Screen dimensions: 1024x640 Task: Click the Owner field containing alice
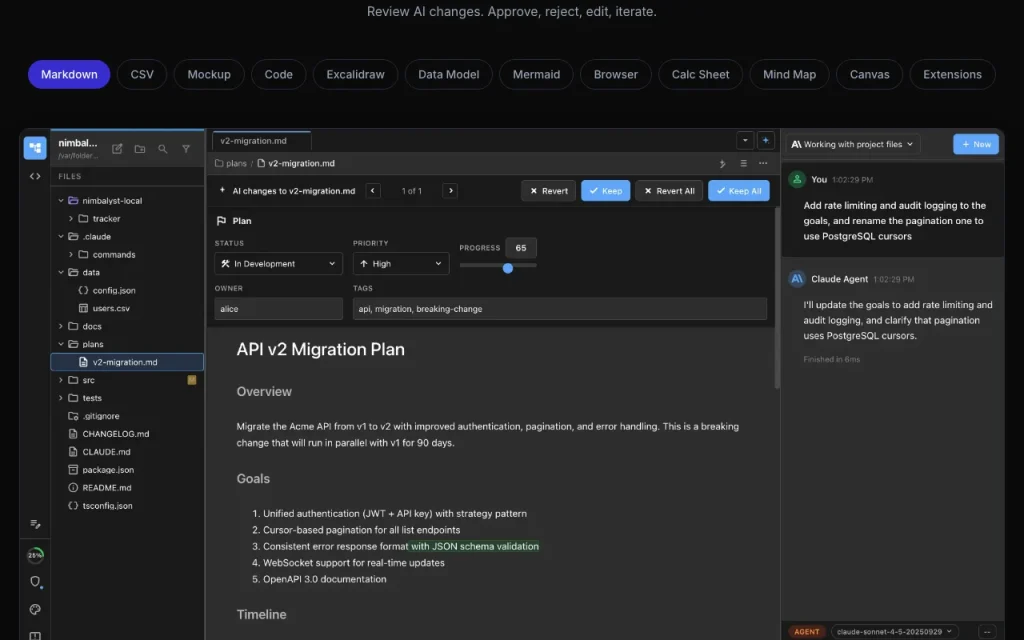278,309
